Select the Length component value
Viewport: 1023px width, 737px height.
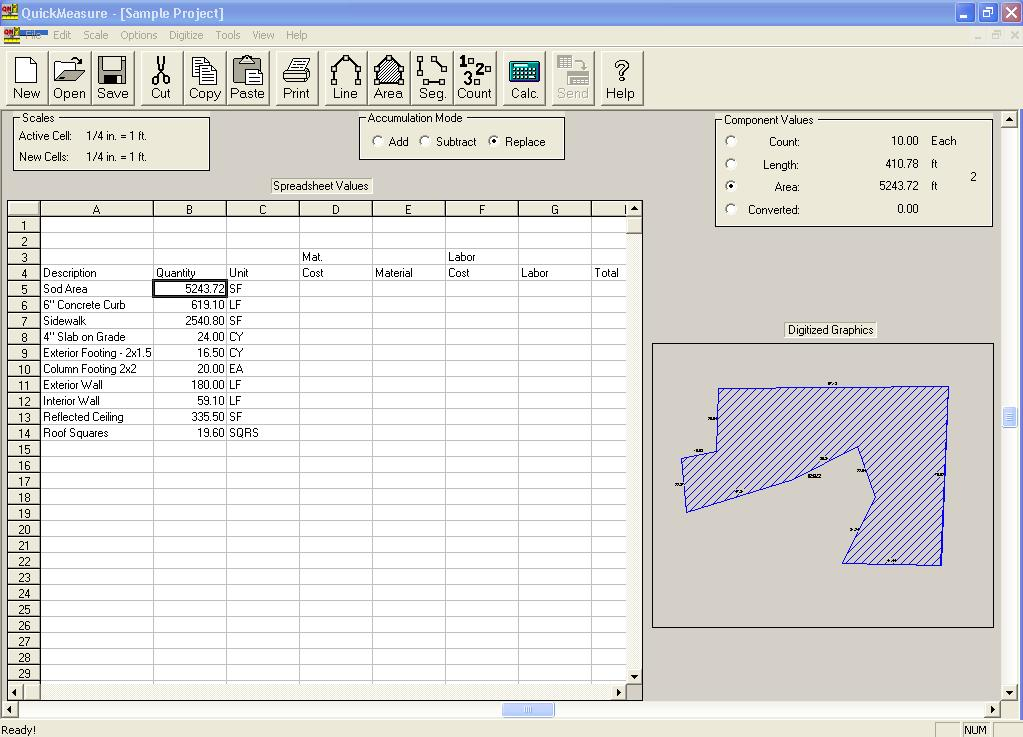click(729, 164)
